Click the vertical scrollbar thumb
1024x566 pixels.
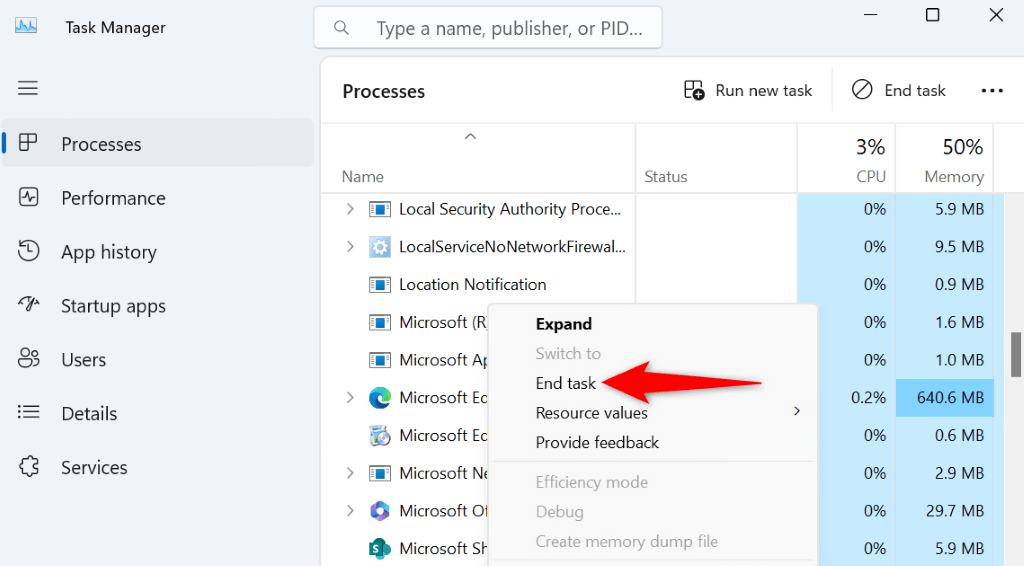point(1016,355)
